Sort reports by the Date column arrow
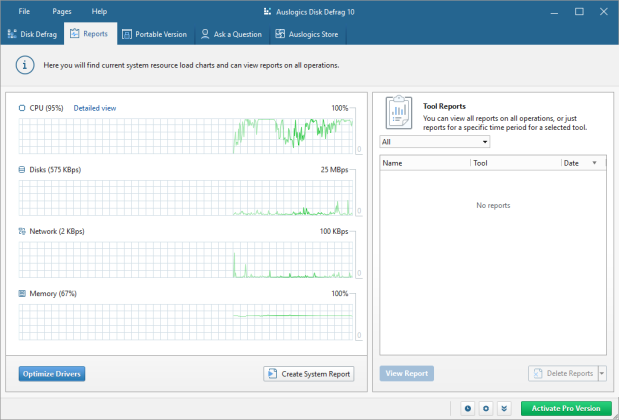This screenshot has height=420, width=619. click(x=595, y=162)
